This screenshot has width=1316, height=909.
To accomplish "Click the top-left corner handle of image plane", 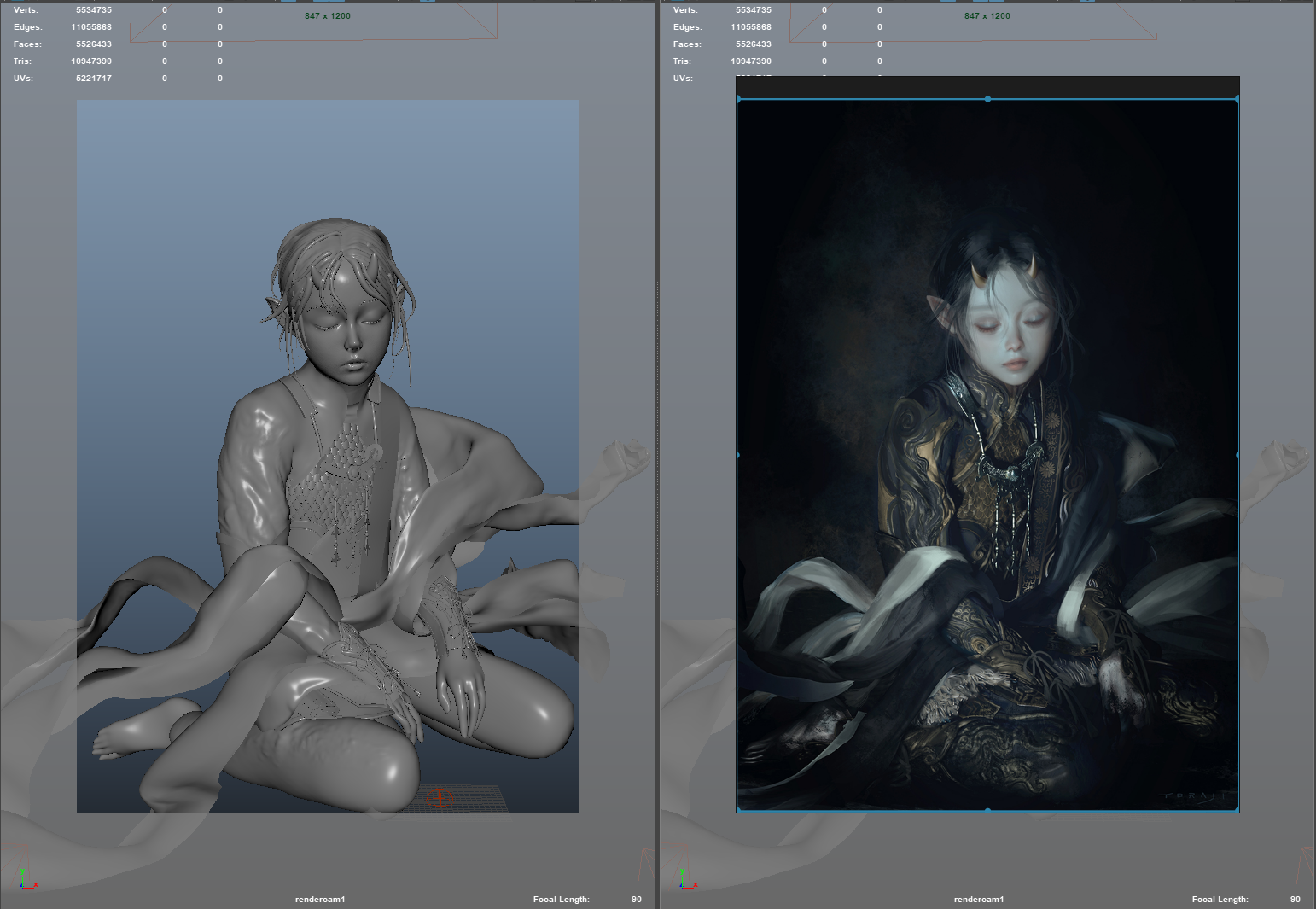I will (x=738, y=99).
